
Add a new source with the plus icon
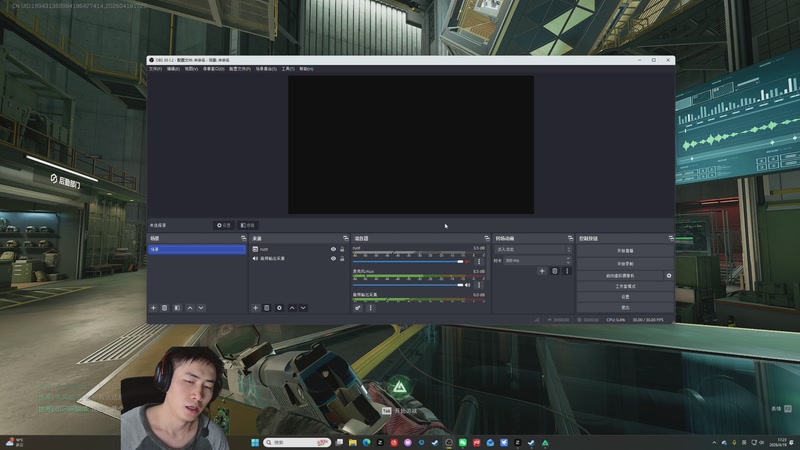click(255, 308)
